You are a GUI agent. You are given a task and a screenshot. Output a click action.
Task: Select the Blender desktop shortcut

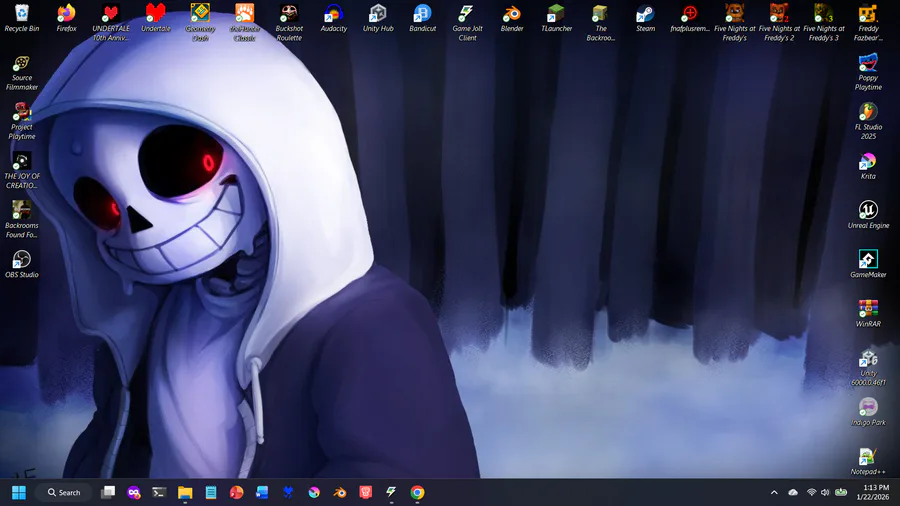(512, 18)
